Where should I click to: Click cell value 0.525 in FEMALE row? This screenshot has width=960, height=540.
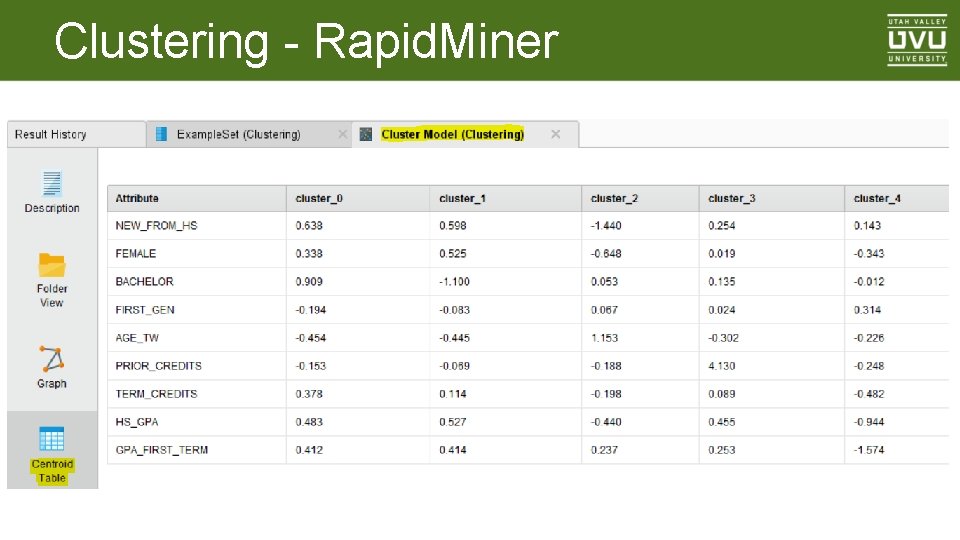(x=452, y=253)
